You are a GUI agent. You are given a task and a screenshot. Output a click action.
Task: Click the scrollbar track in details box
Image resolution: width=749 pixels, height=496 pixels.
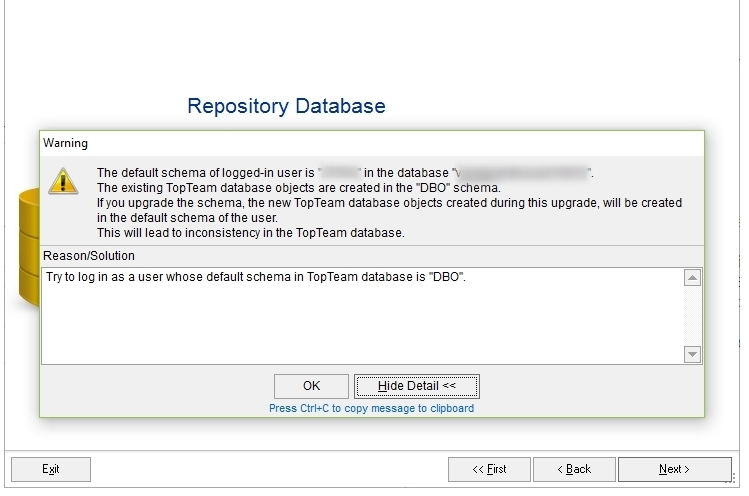692,316
